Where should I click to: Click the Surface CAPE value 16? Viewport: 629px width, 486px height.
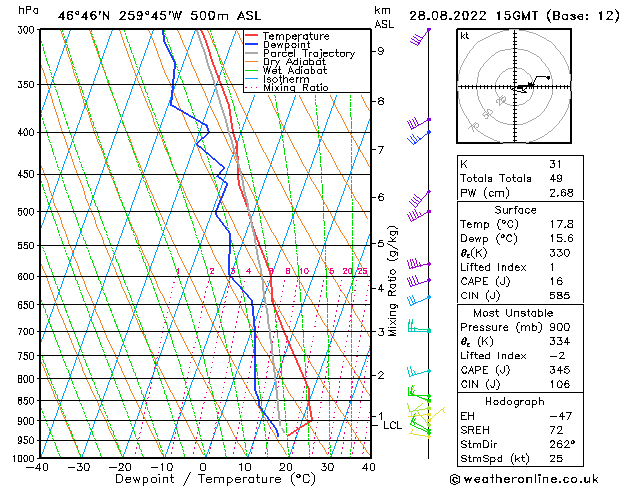point(556,281)
